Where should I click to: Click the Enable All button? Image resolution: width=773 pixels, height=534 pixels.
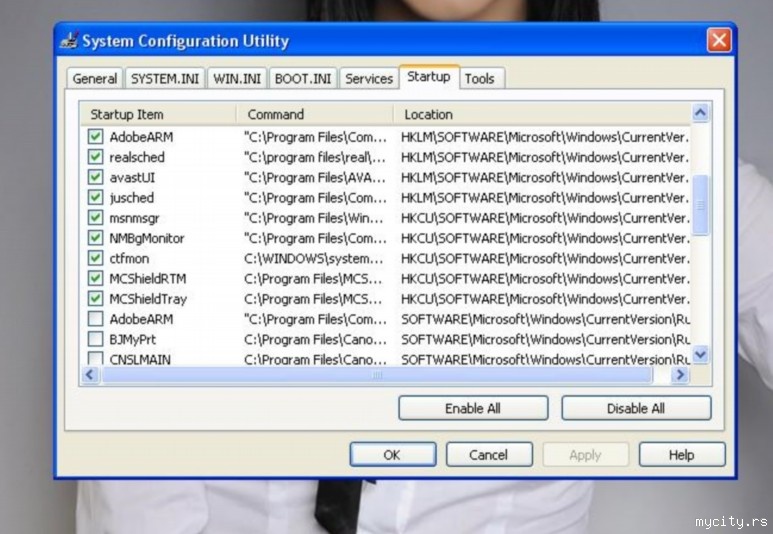point(473,408)
